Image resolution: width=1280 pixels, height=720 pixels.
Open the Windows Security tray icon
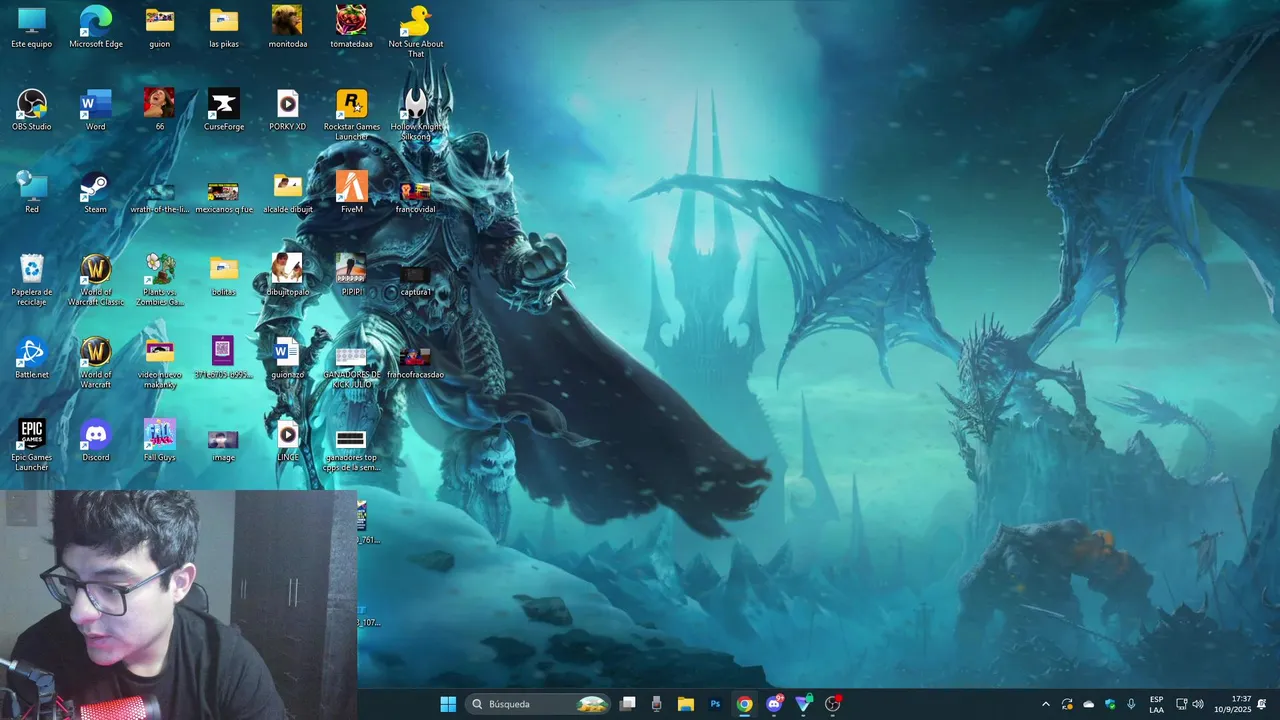(1110, 704)
